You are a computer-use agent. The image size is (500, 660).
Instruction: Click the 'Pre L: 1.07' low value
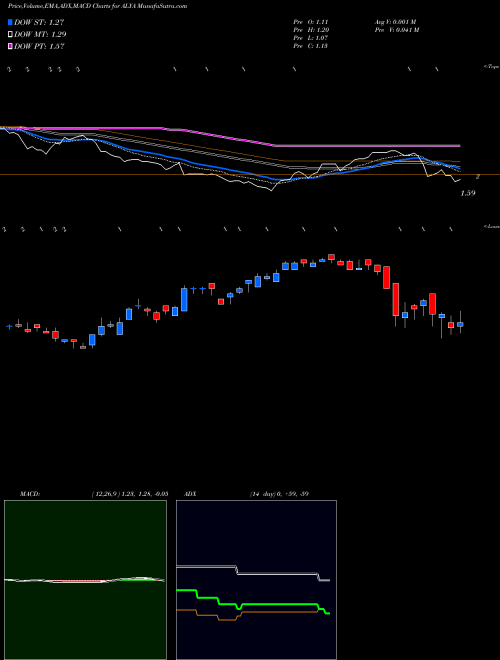click(311, 38)
